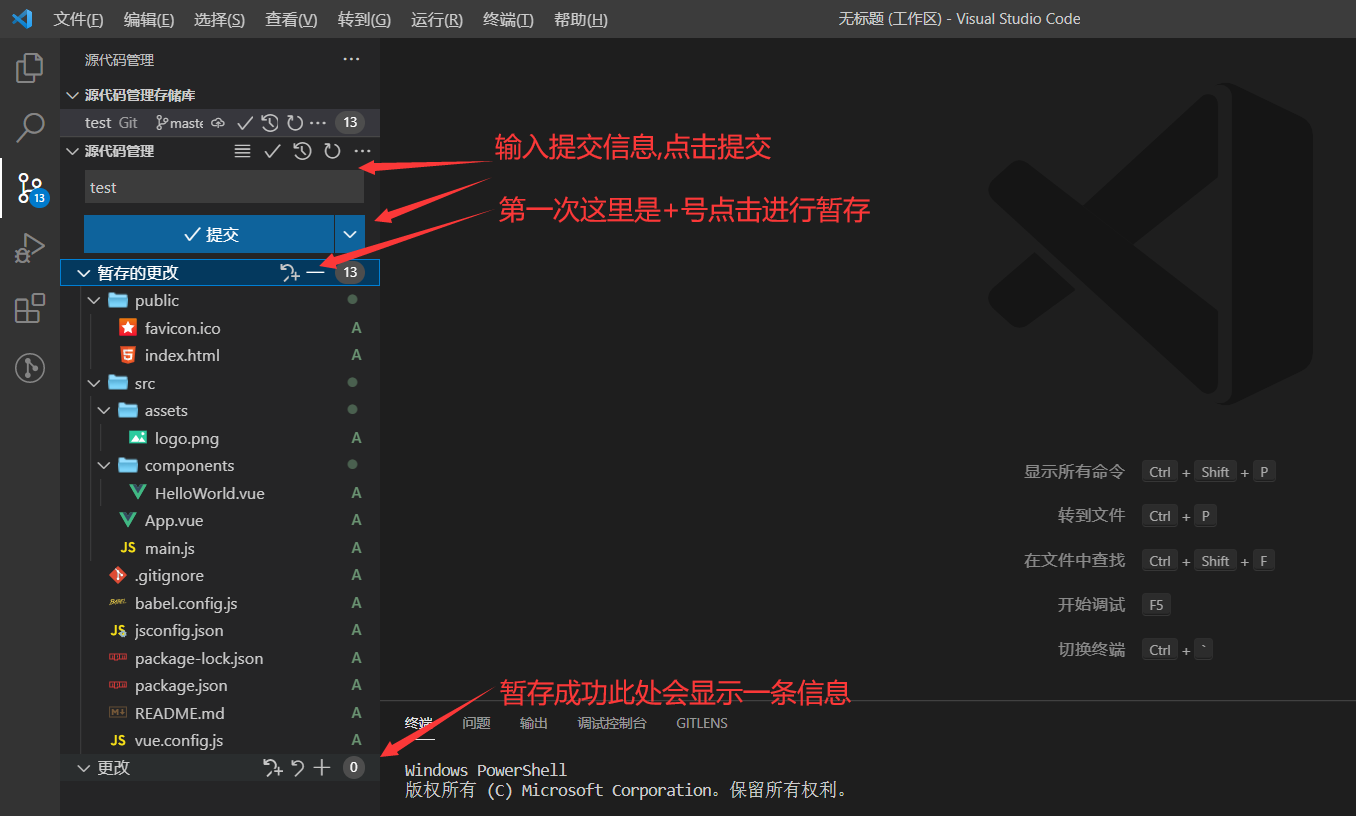Click the history clock in 源代码管理 section header
Viewport: 1356px width, 816px height.
click(302, 151)
